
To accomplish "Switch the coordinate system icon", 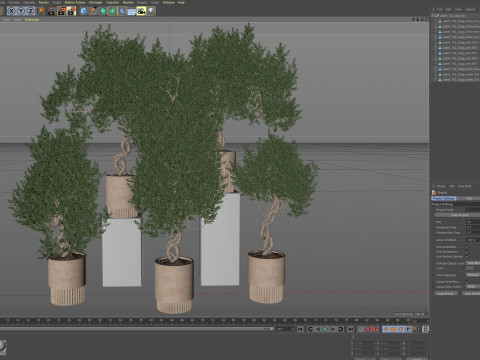I will point(40,11).
